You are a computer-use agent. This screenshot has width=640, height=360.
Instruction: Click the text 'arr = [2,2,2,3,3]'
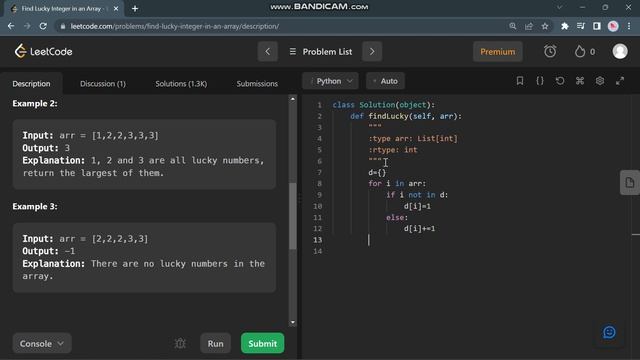pos(104,239)
